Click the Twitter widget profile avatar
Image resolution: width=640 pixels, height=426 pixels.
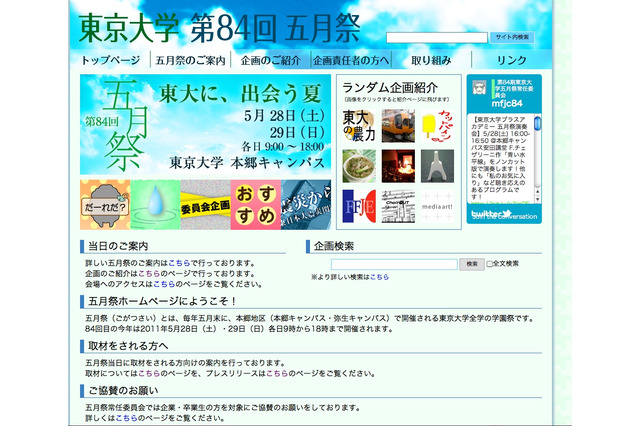click(x=479, y=87)
